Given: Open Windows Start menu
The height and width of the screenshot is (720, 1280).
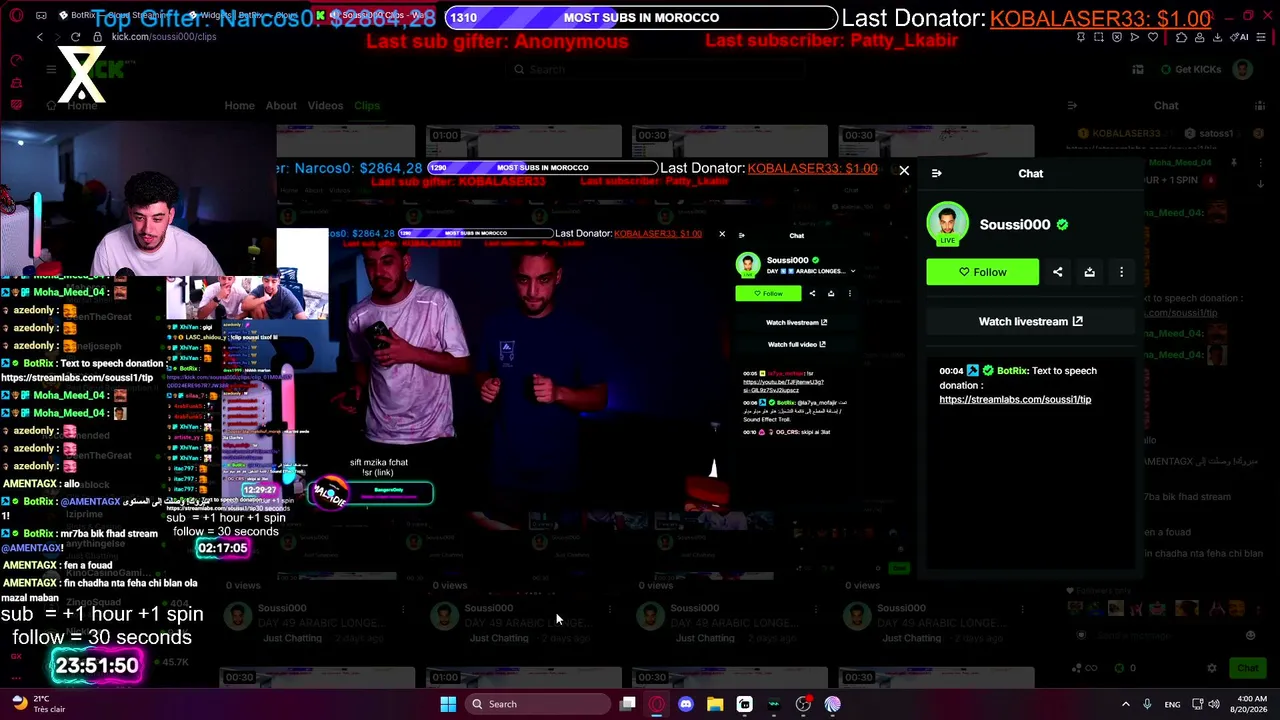Looking at the screenshot, I should point(448,704).
